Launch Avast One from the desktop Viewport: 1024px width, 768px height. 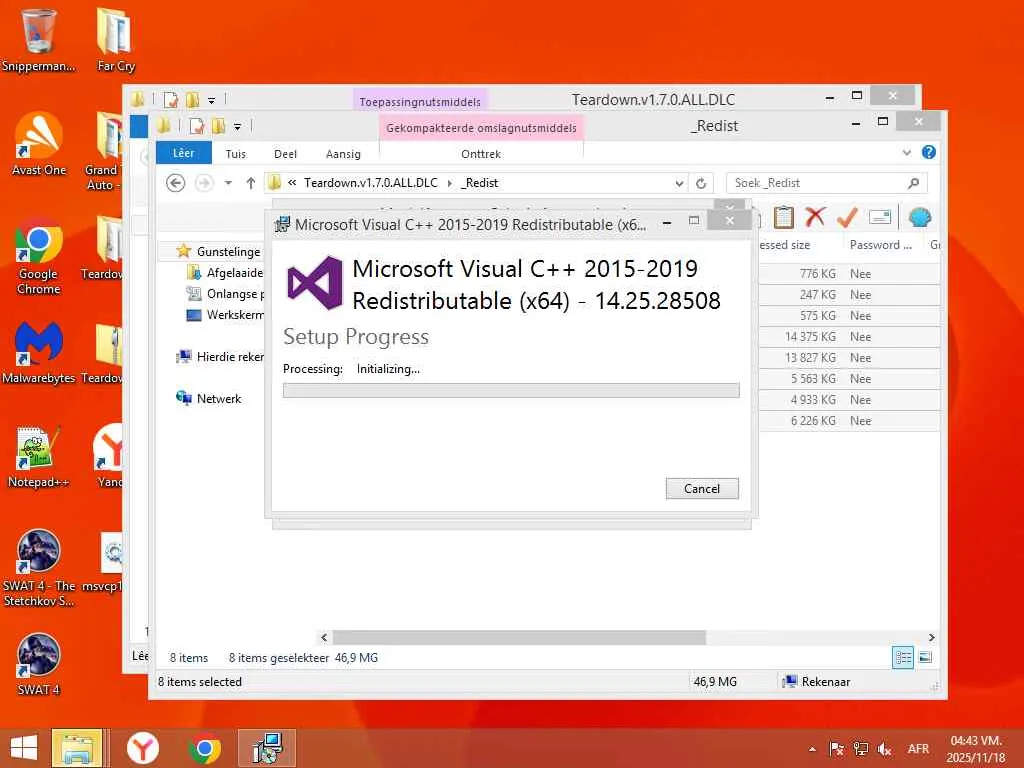click(39, 144)
